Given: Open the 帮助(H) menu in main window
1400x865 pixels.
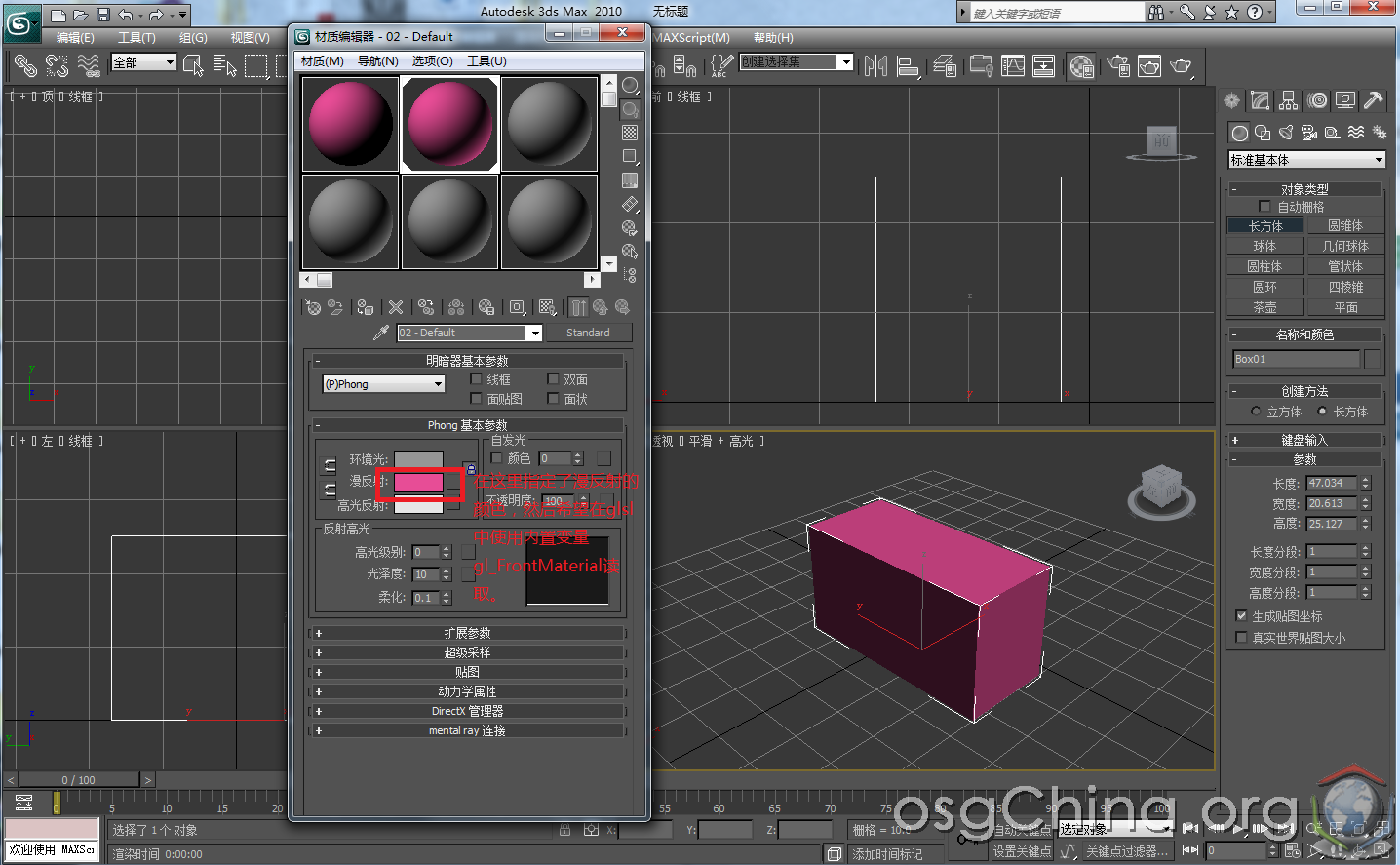Looking at the screenshot, I should 773,38.
